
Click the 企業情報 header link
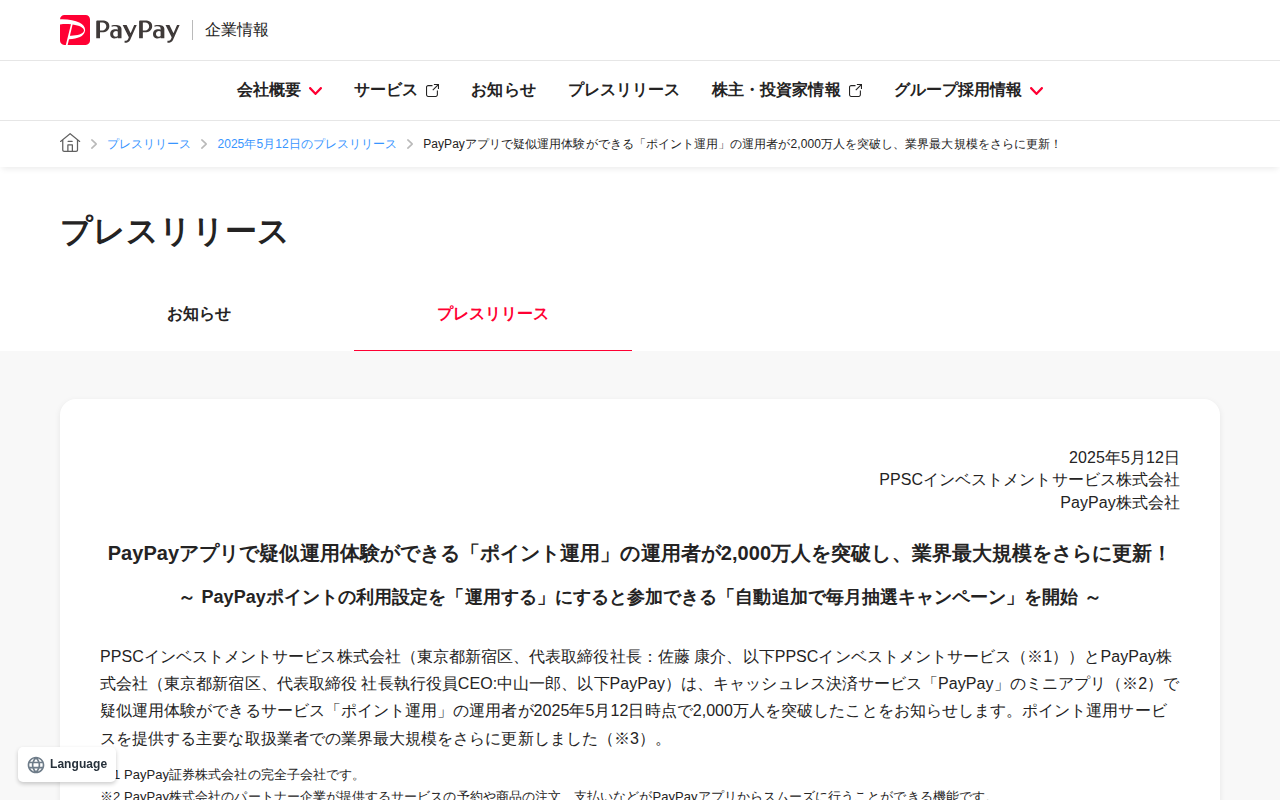237,30
